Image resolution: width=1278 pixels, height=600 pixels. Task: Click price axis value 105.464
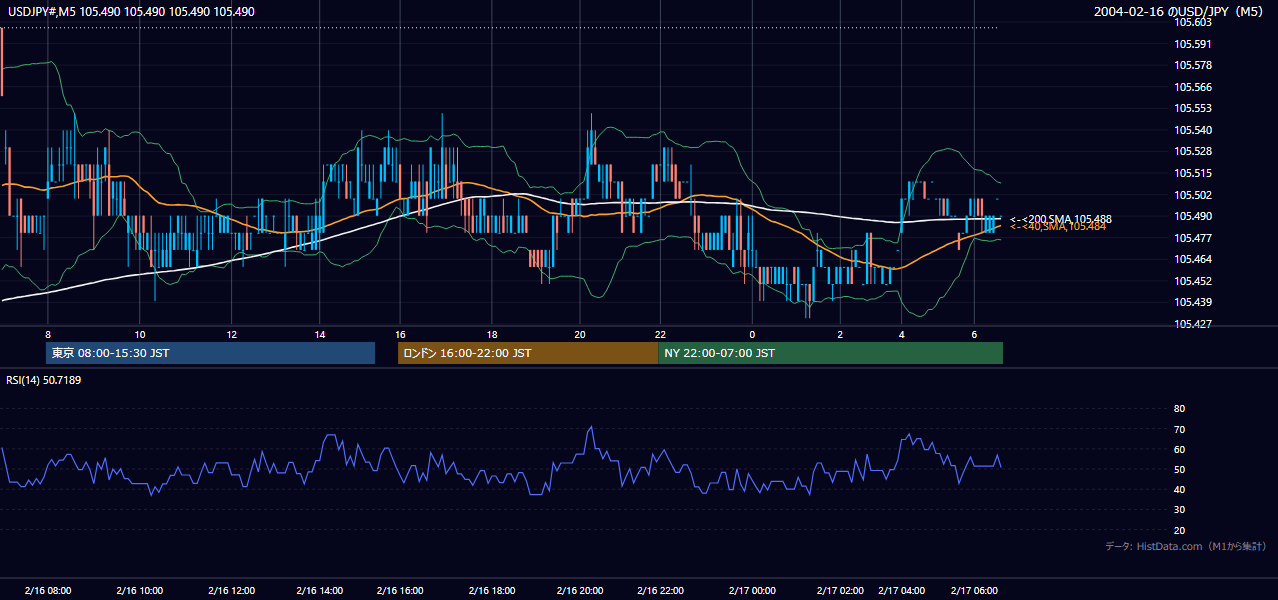pos(1193,259)
